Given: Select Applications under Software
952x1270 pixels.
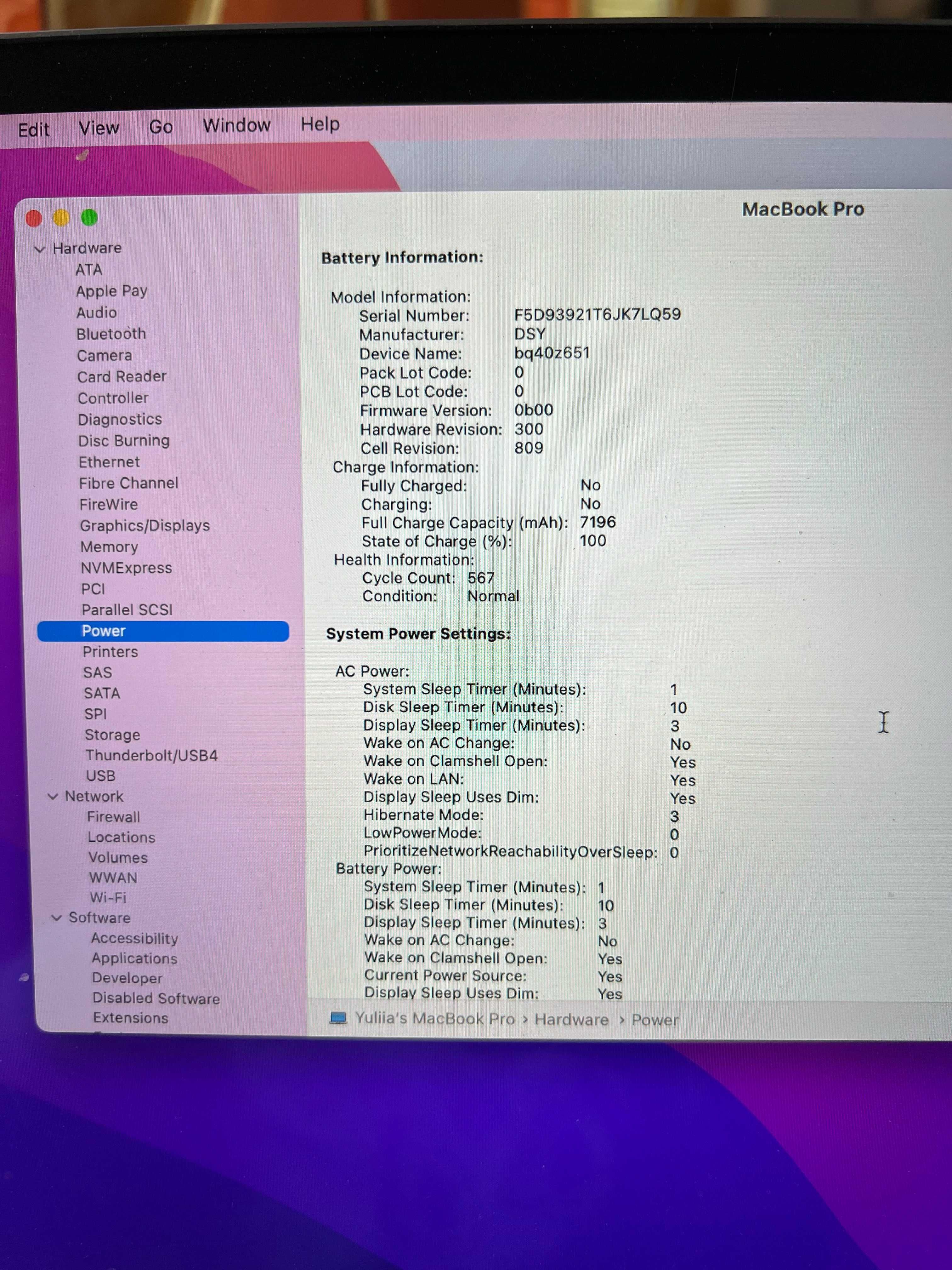Looking at the screenshot, I should (x=134, y=958).
